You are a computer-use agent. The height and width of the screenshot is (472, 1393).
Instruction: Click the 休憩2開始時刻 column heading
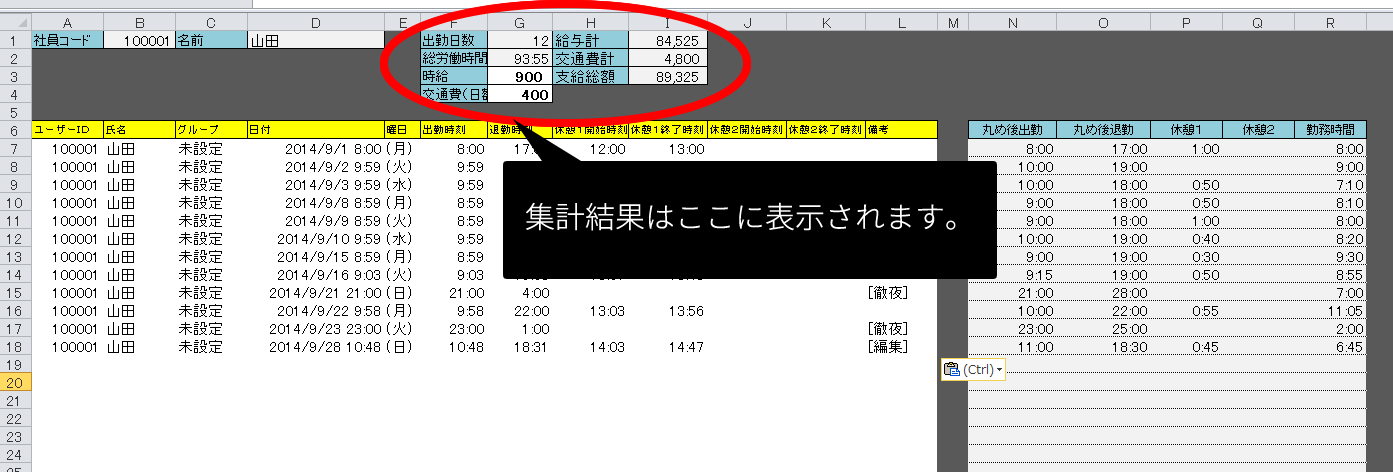pos(746,130)
